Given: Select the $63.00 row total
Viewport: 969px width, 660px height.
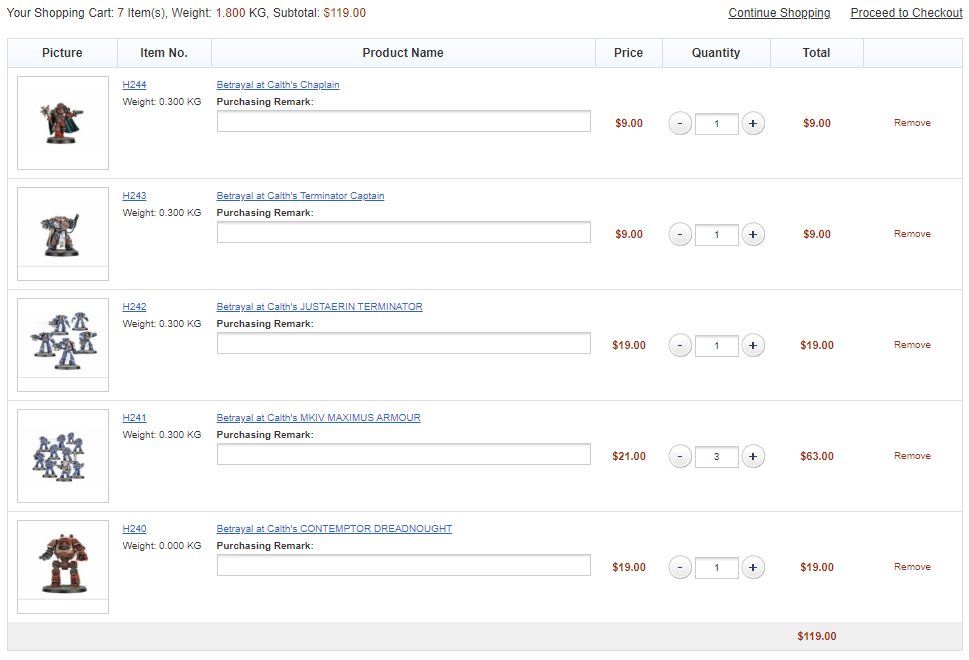Looking at the screenshot, I should [817, 456].
